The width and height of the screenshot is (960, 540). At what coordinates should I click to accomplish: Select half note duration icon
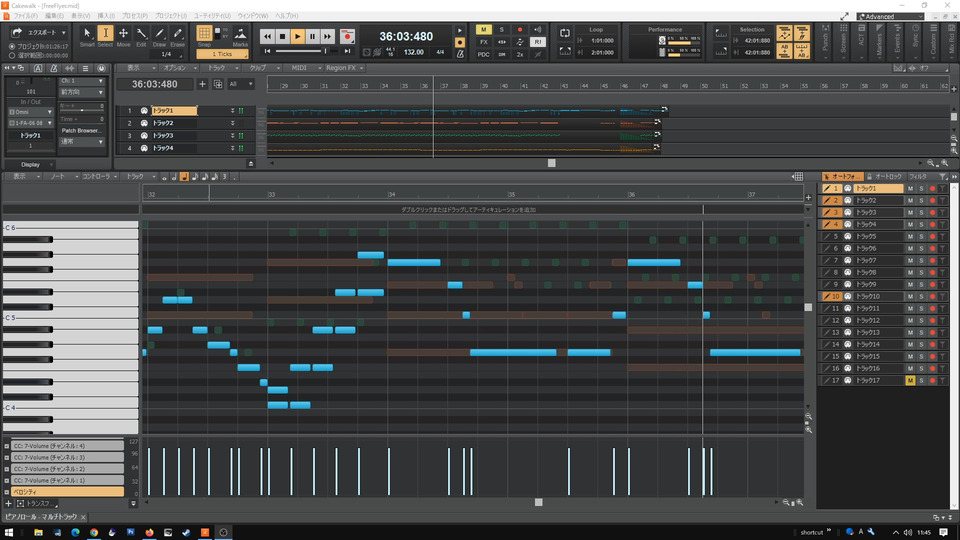[174, 177]
